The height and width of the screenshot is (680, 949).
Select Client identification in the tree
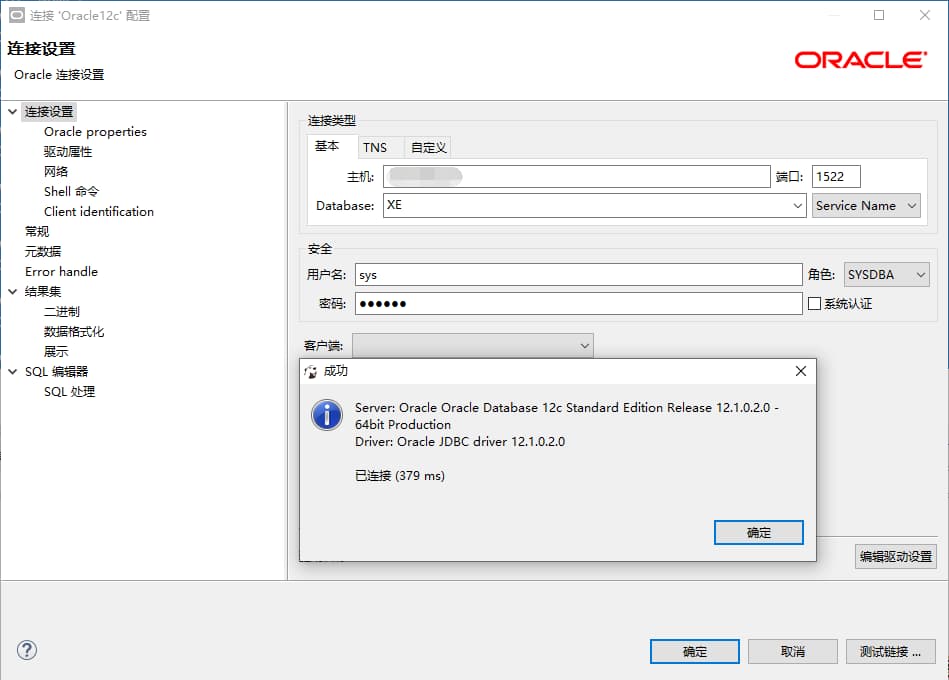coord(99,212)
